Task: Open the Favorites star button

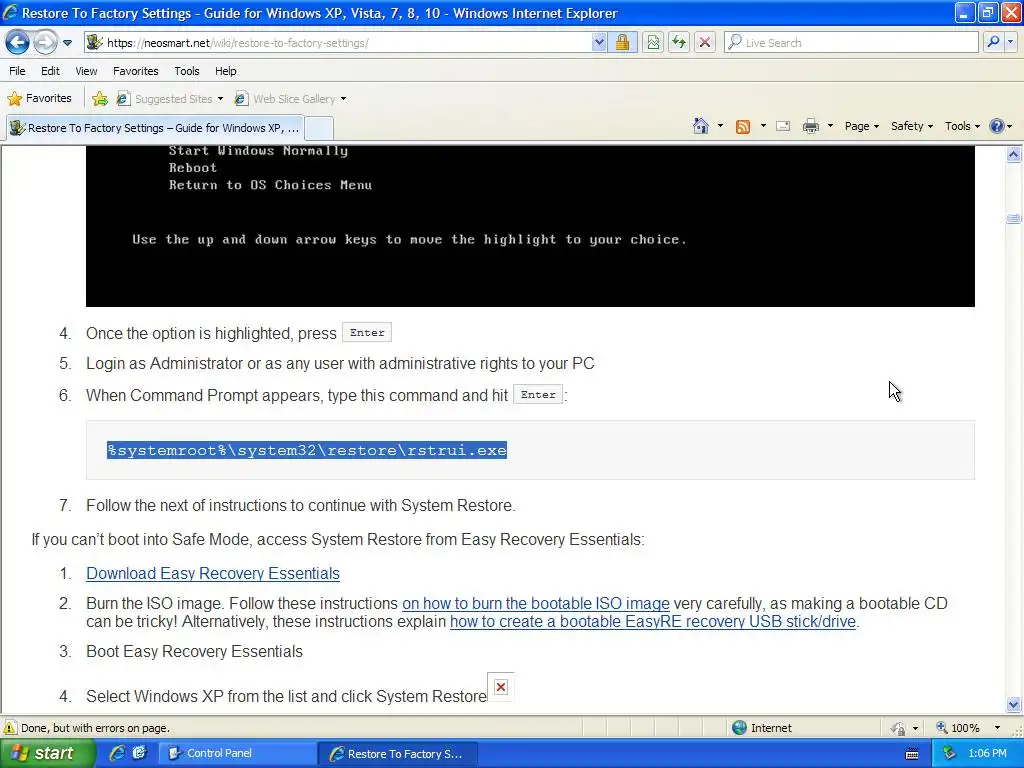Action: pos(39,99)
